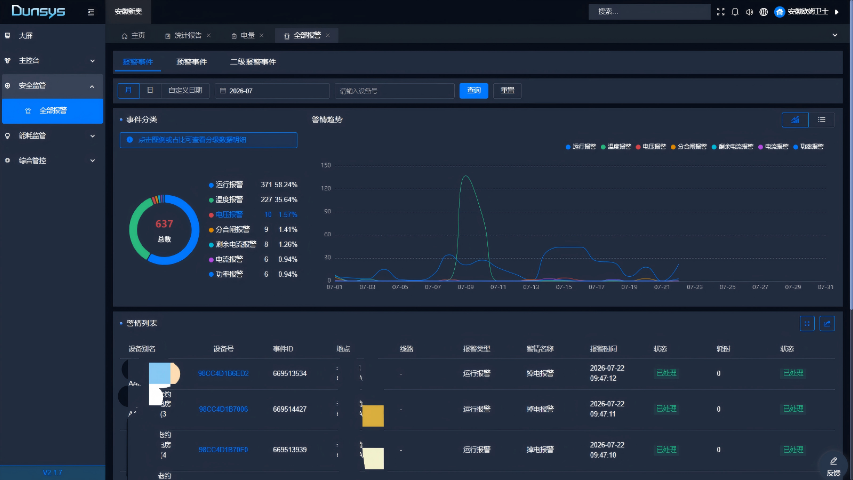Open notifications via the bell icon
This screenshot has width=853, height=480.
[735, 11]
